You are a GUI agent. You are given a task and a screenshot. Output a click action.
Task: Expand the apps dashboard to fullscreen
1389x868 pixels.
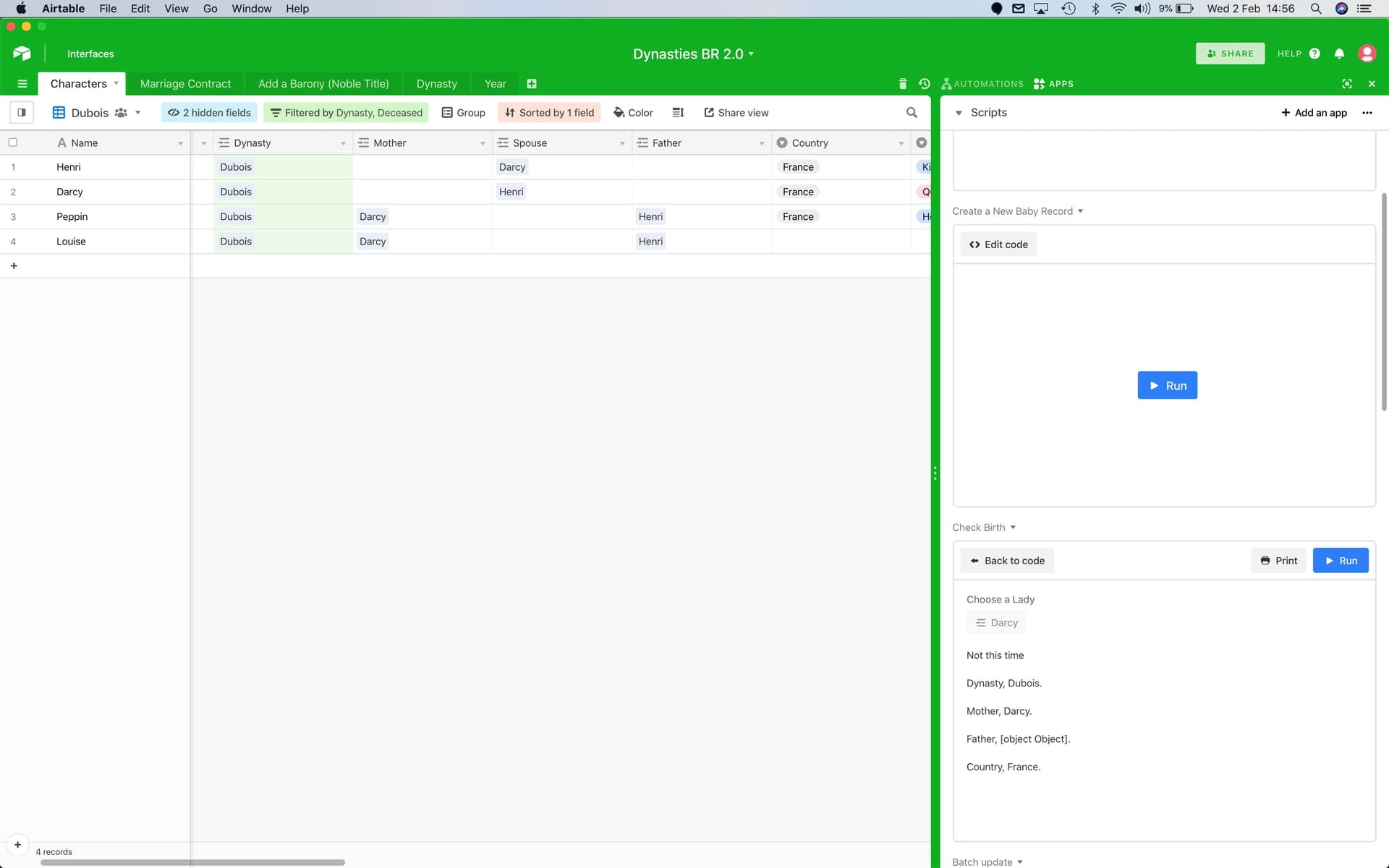tap(1347, 84)
